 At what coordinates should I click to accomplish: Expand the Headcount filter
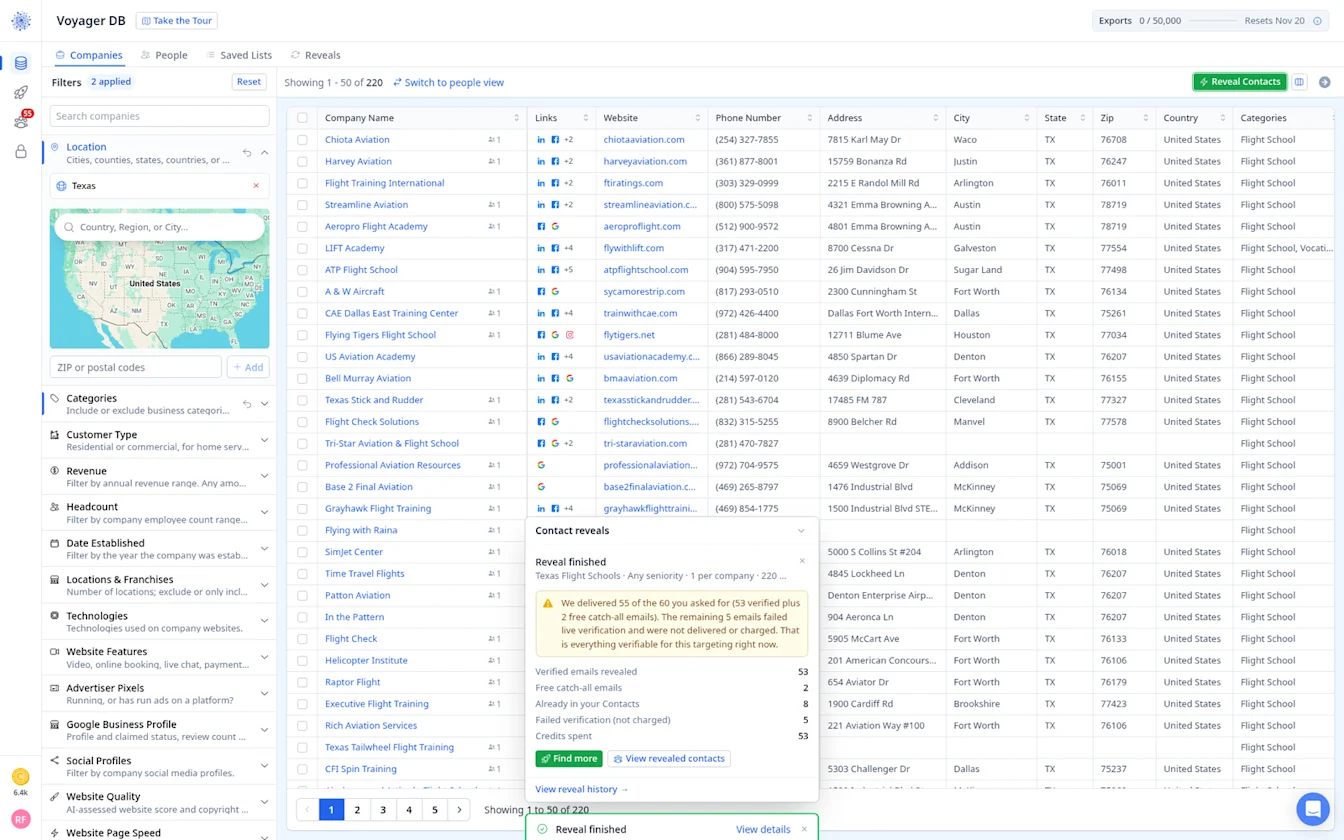[264, 512]
